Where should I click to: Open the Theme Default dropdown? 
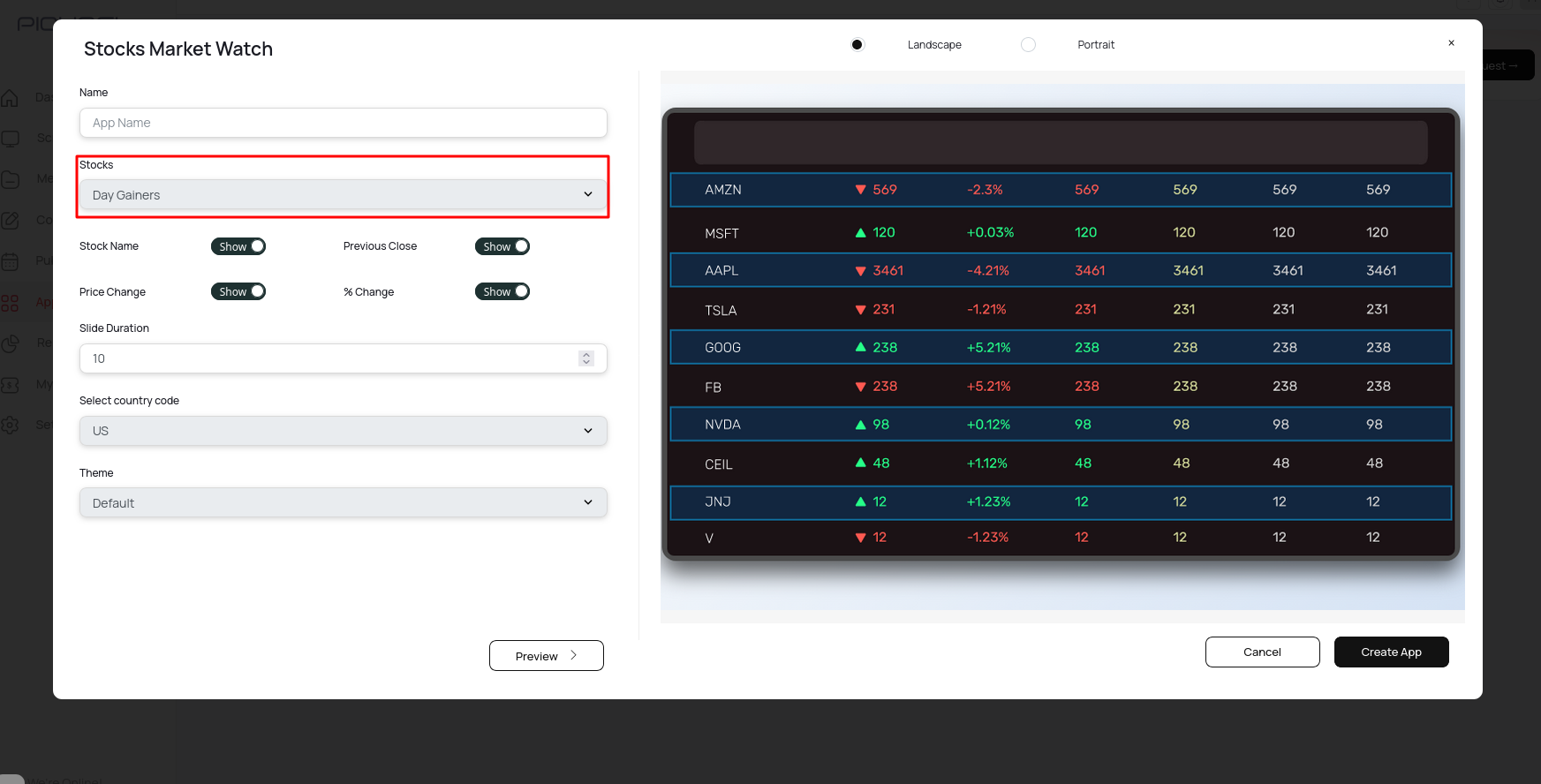[x=343, y=503]
